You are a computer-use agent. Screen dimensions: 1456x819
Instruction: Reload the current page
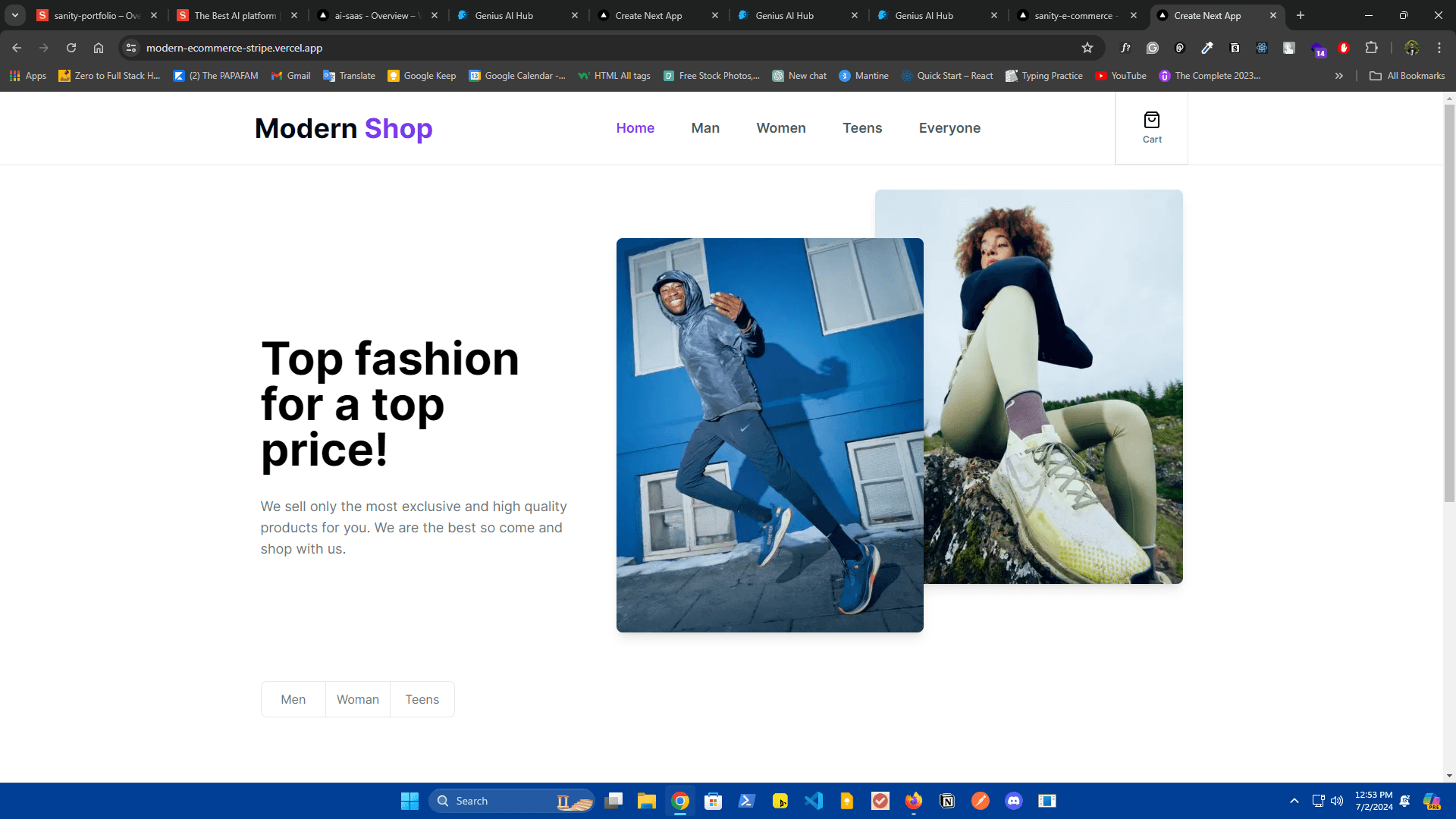tap(71, 48)
